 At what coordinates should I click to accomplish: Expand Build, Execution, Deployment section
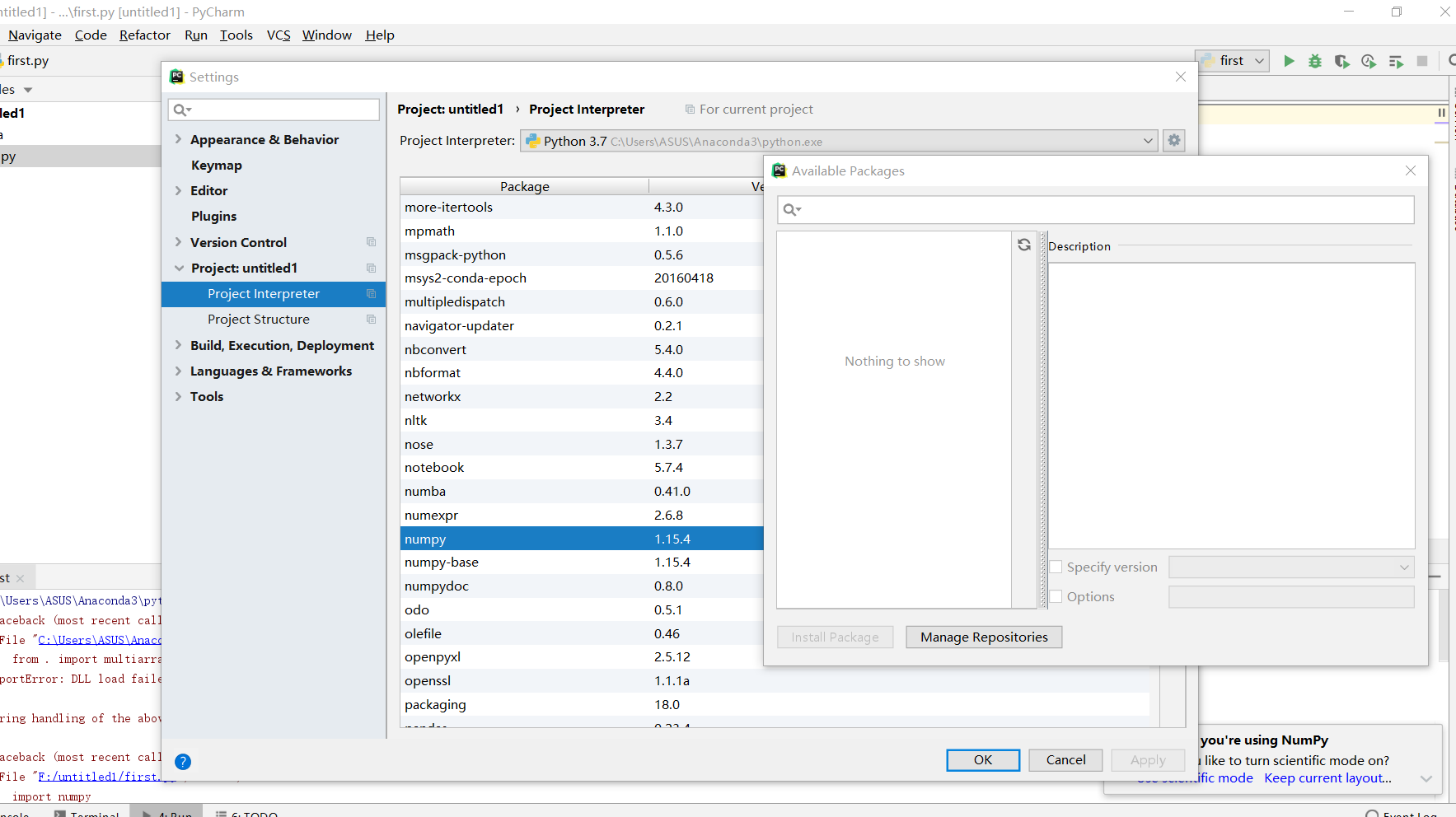pyautogui.click(x=178, y=345)
